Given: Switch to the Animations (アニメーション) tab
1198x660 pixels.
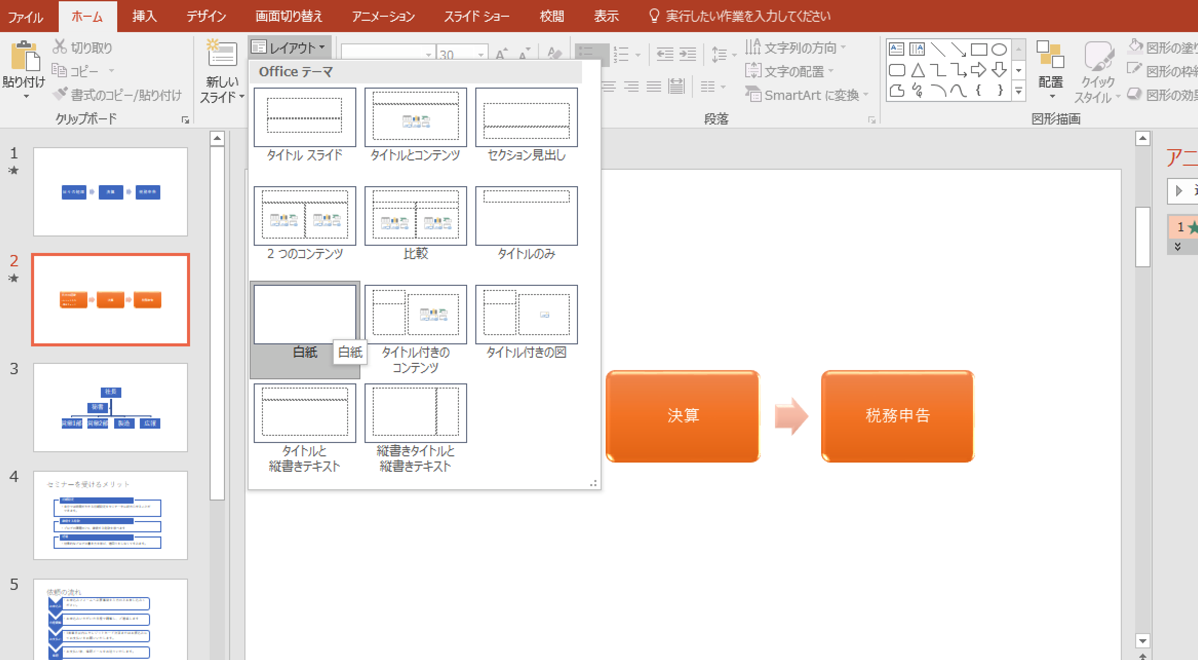Looking at the screenshot, I should tap(384, 16).
